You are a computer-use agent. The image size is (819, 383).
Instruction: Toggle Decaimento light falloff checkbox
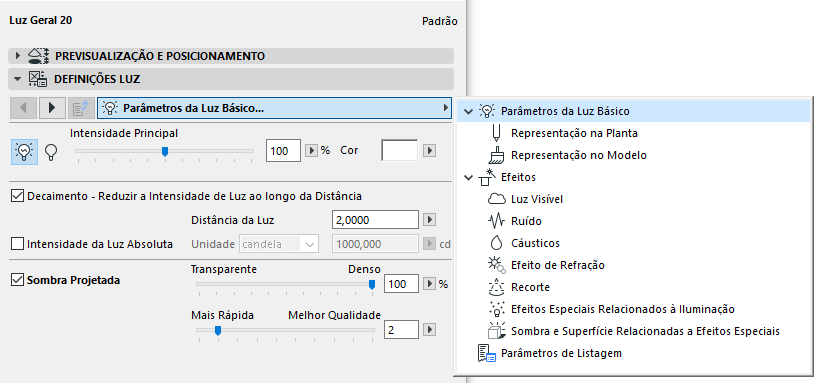(x=18, y=196)
